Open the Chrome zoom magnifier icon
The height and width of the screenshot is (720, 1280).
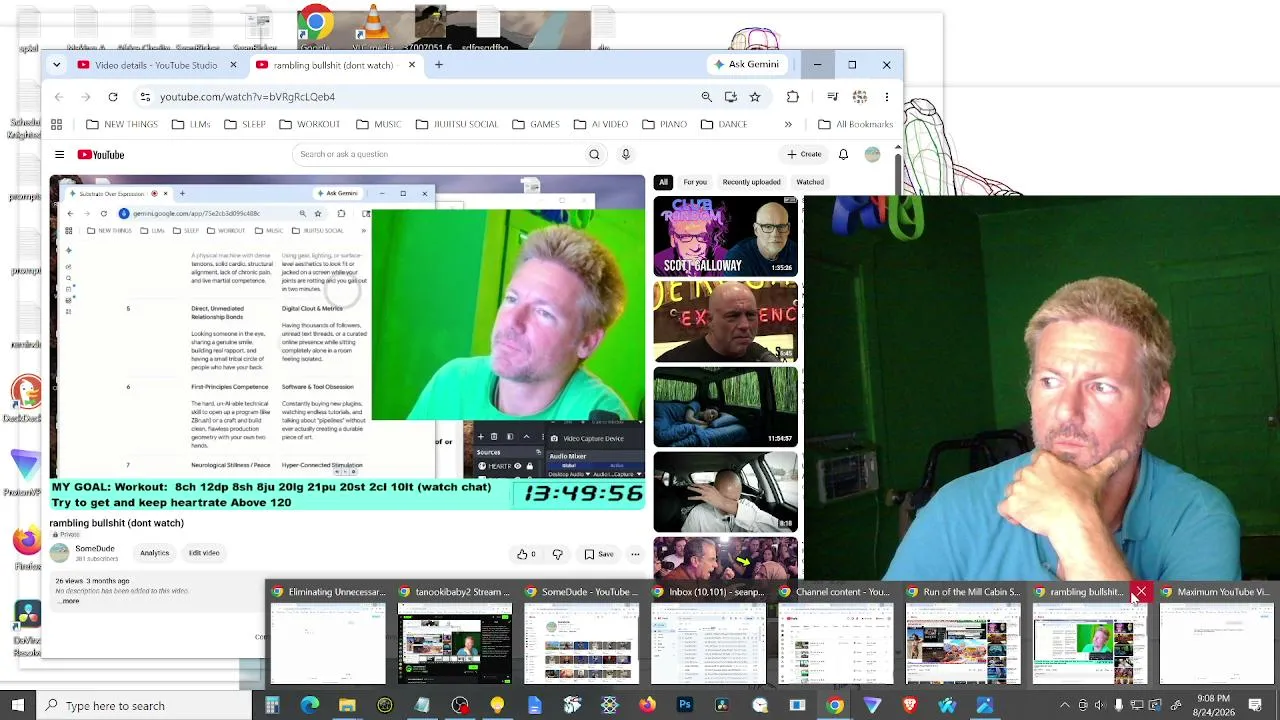tap(707, 97)
